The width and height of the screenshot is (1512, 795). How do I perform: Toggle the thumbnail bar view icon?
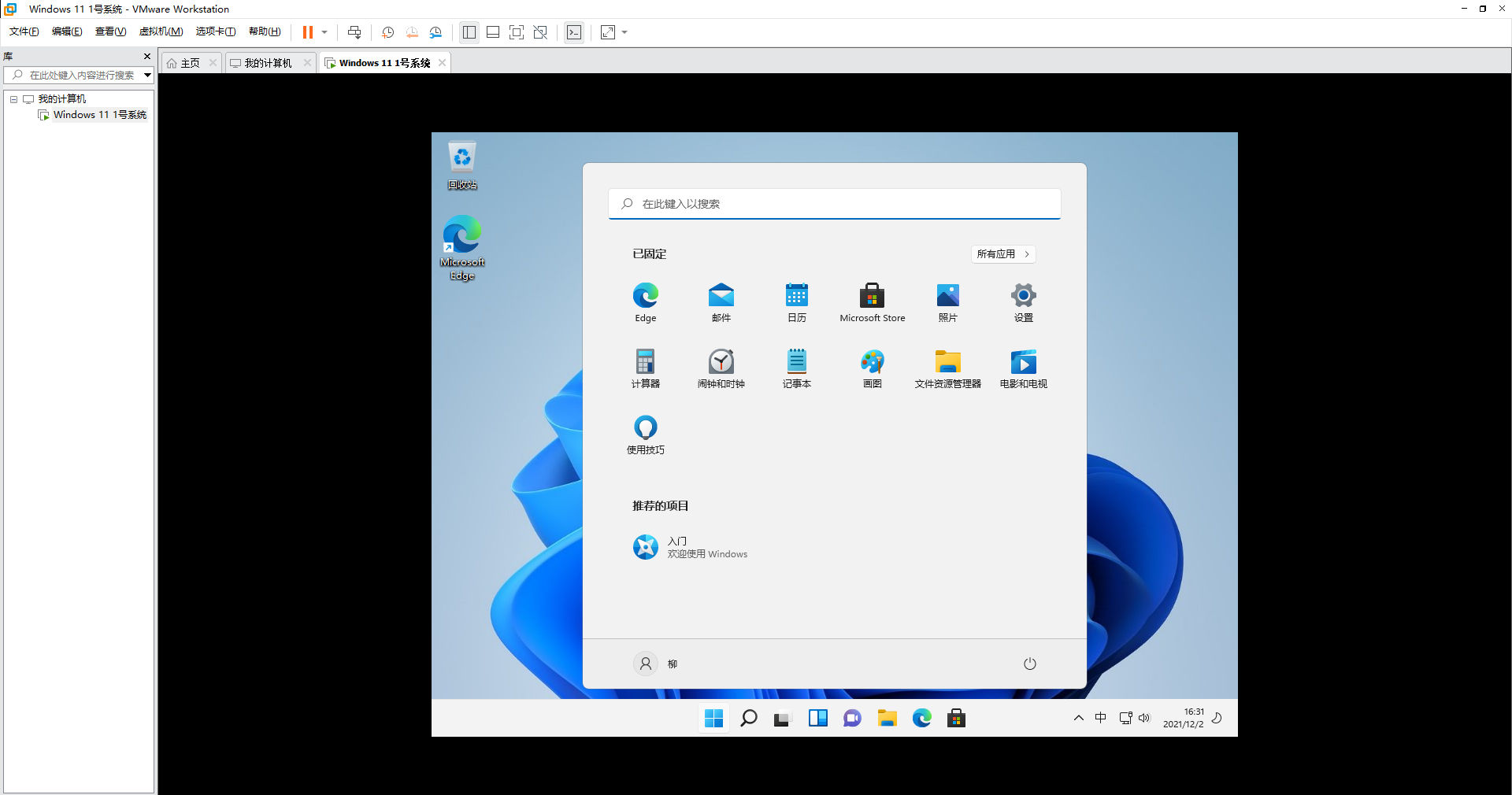[493, 32]
